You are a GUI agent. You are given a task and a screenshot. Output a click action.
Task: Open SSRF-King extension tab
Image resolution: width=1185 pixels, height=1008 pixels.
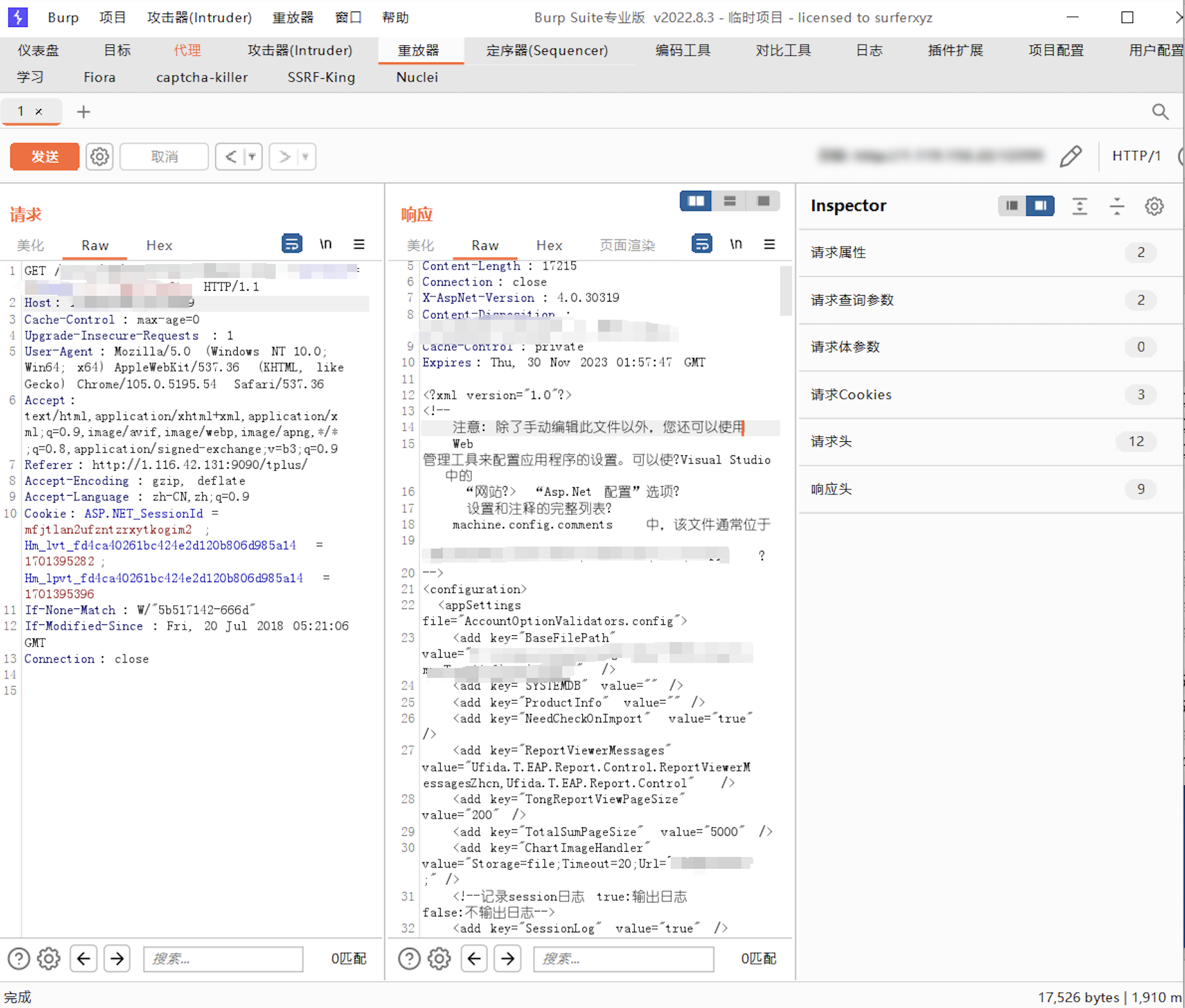click(x=321, y=77)
